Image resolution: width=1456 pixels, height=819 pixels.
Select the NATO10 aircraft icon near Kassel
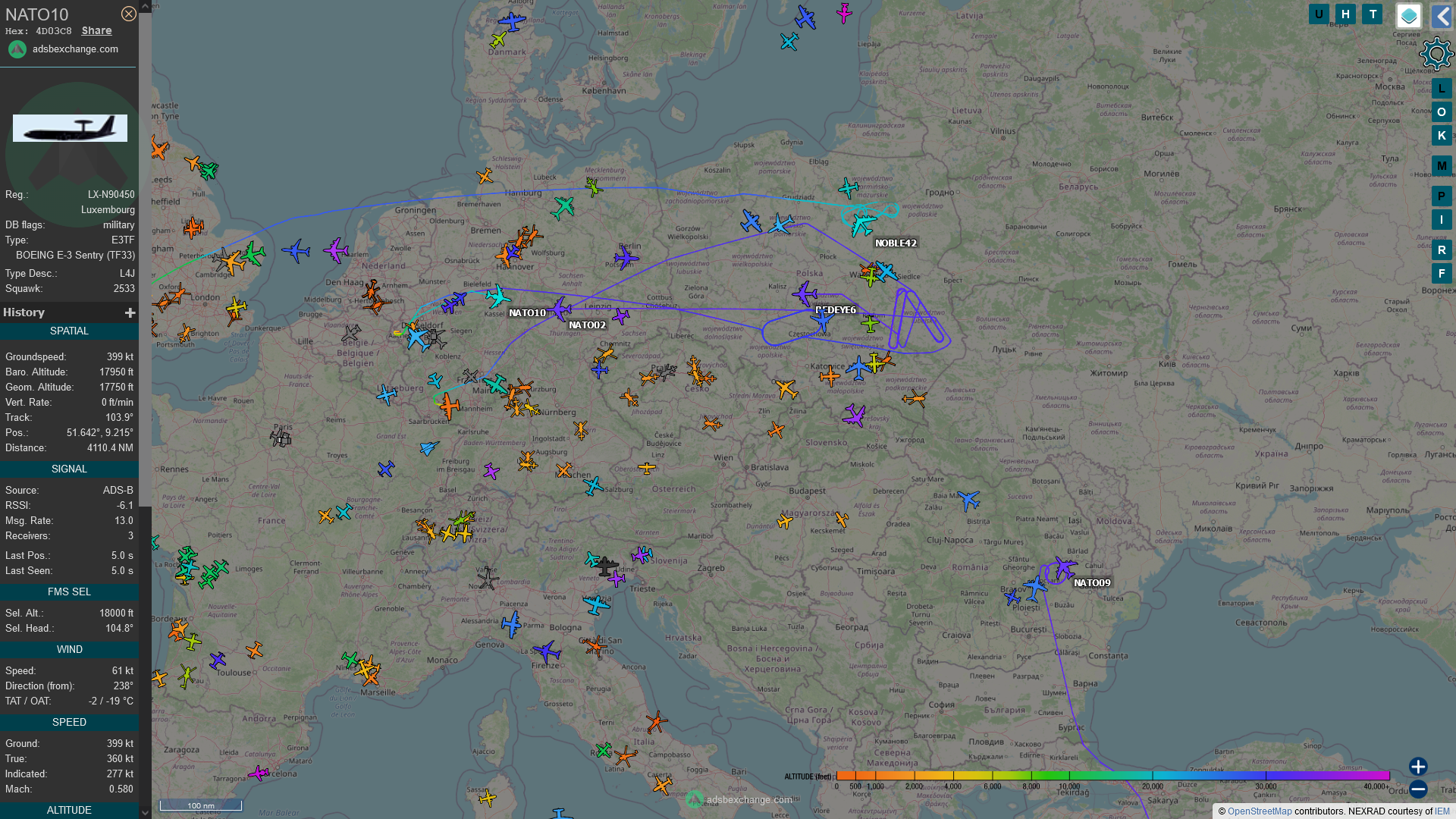coord(498,296)
